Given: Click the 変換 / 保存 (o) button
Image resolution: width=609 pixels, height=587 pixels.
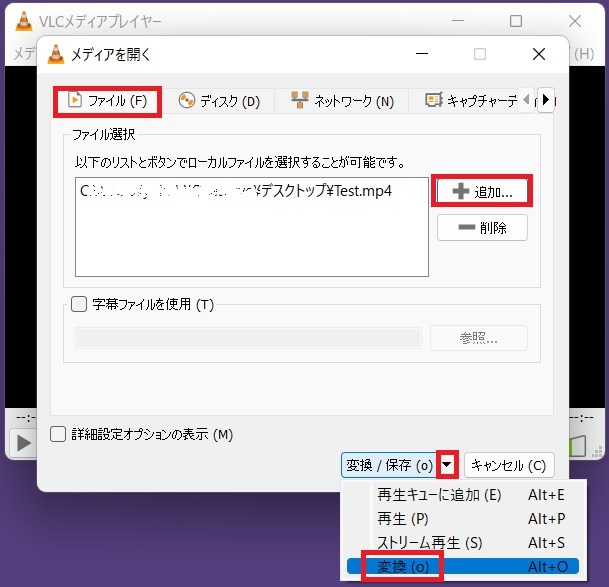Looking at the screenshot, I should click(x=389, y=465).
